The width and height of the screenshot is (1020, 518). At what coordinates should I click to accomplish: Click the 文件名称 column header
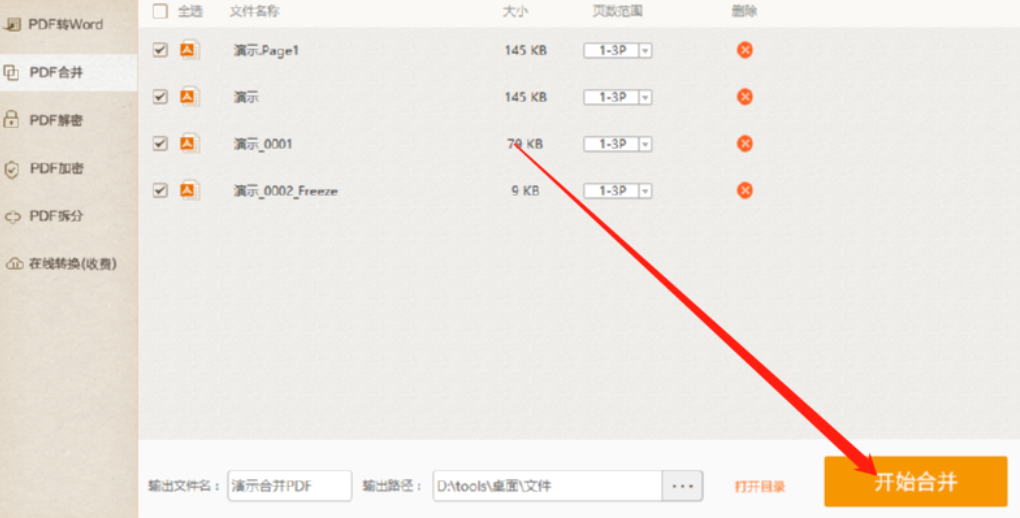click(x=254, y=12)
